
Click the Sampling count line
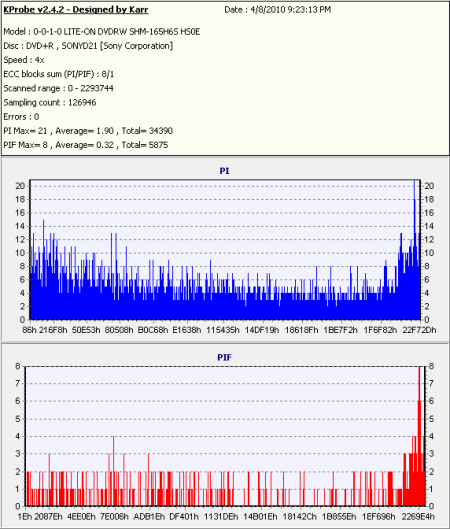click(50, 103)
